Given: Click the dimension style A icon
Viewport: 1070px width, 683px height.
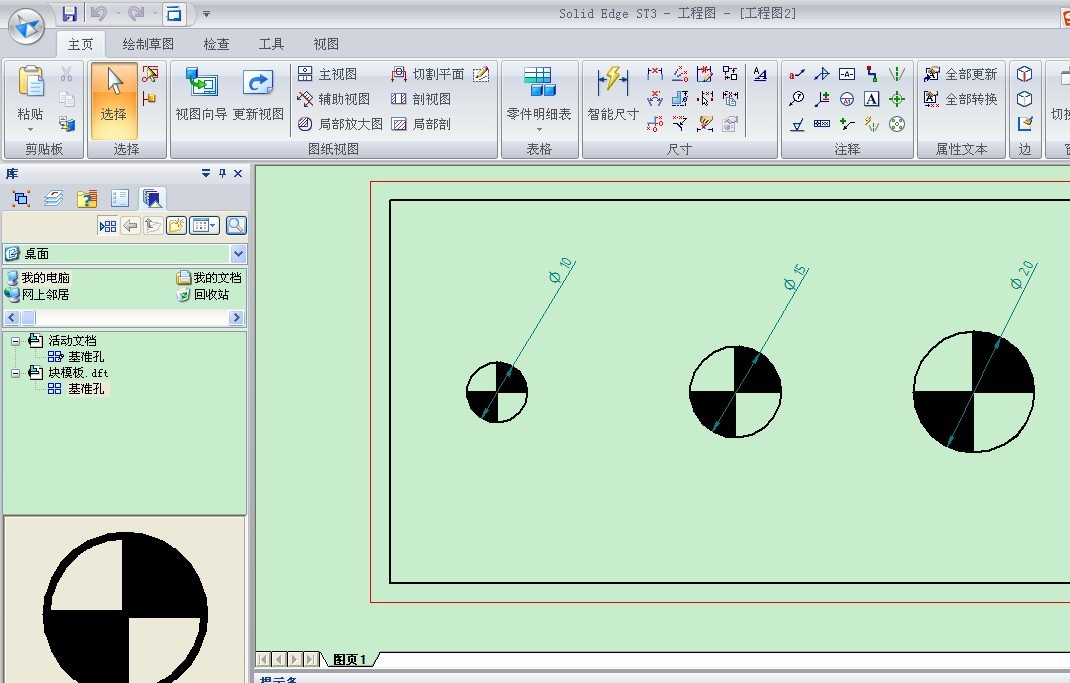Looking at the screenshot, I should point(760,74).
